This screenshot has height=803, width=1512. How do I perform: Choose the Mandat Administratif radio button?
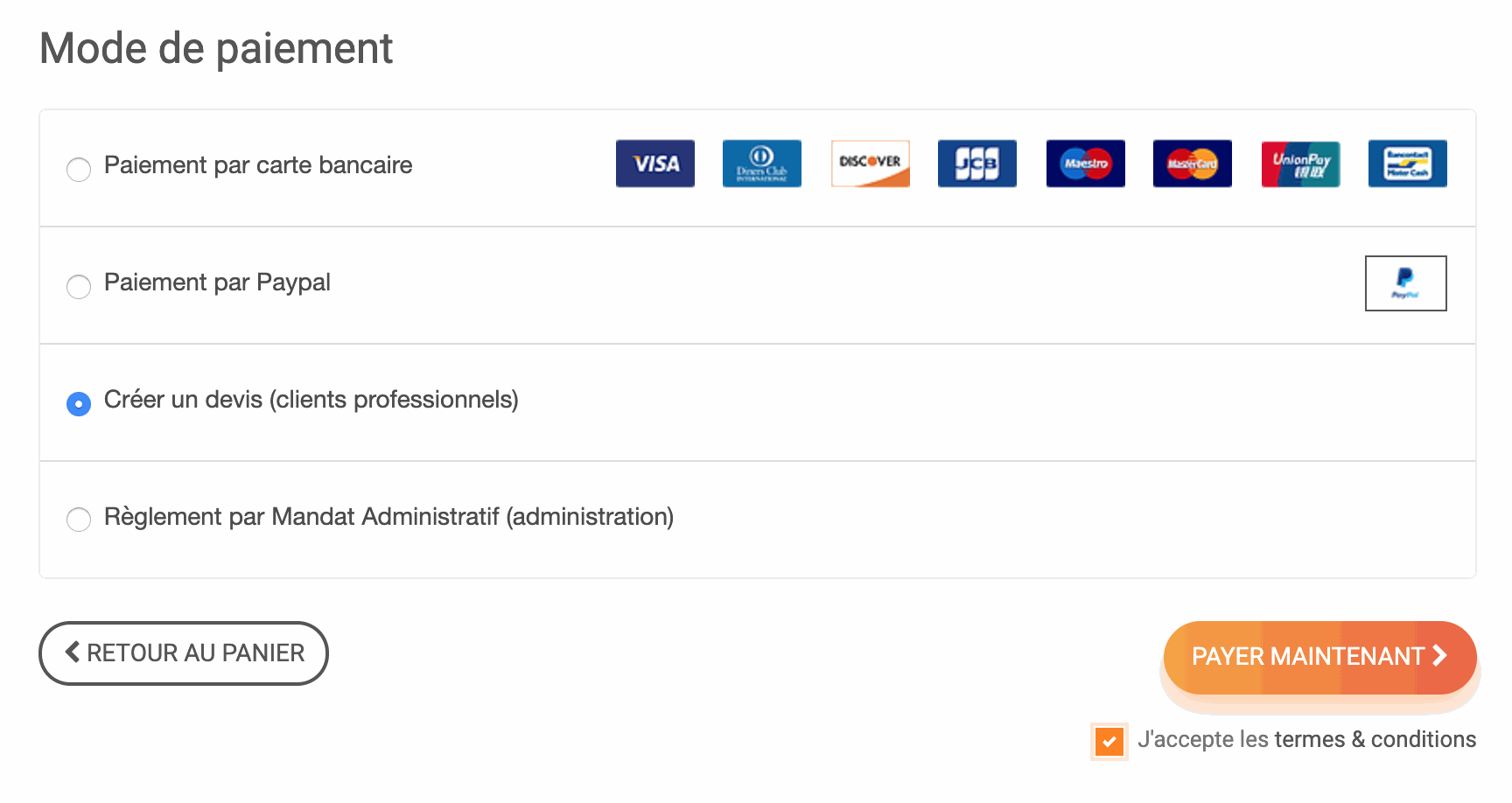pyautogui.click(x=79, y=519)
